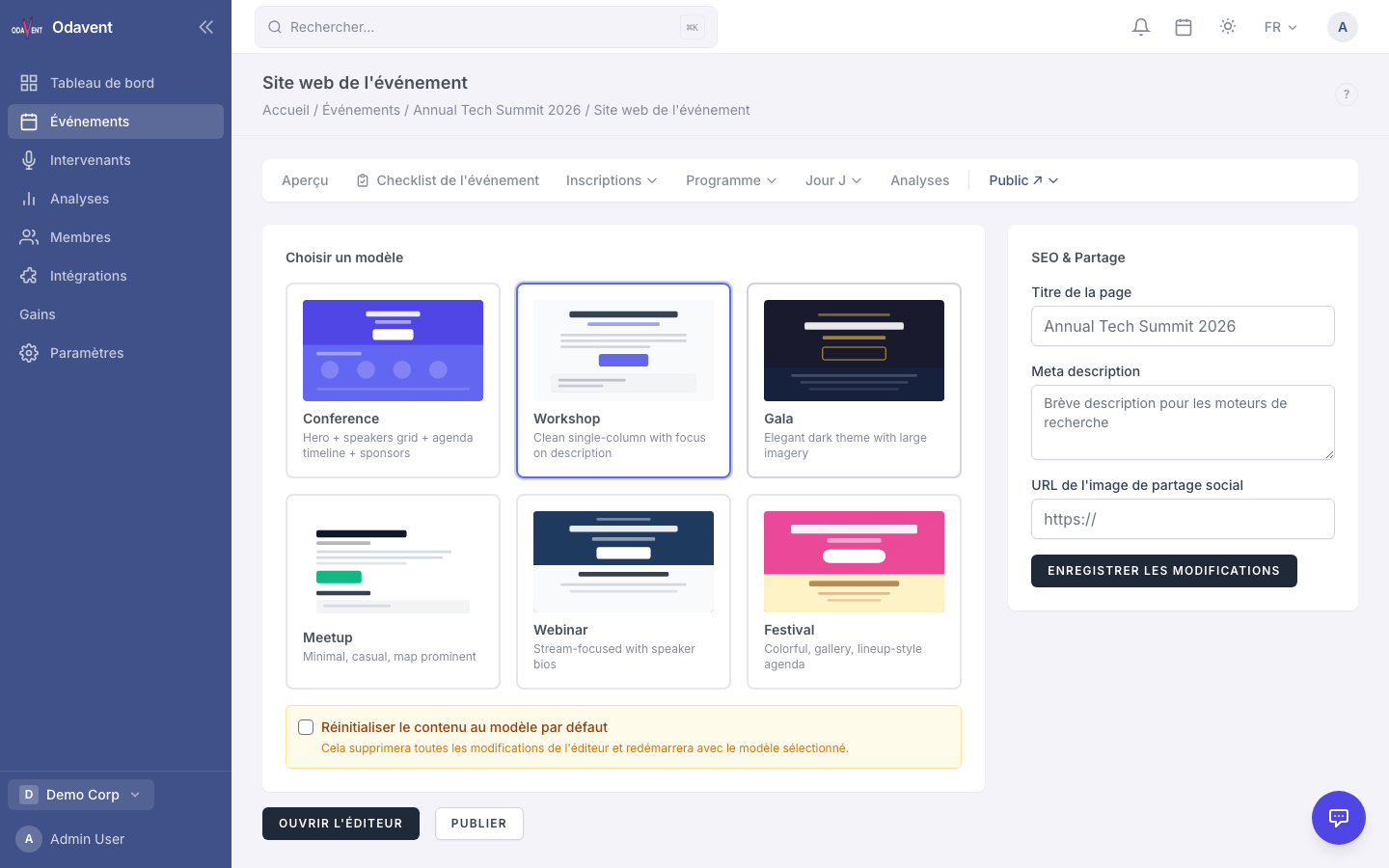Open the Demo Corp organization switcher
The width and height of the screenshot is (1389, 868).
(81, 795)
